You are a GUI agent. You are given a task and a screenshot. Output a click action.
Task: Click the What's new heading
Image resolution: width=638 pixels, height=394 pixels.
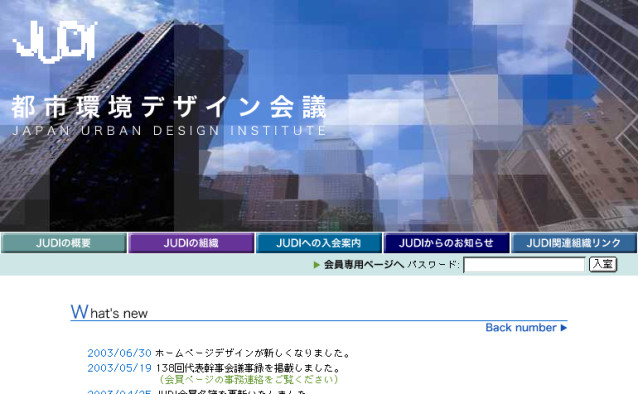coord(109,312)
